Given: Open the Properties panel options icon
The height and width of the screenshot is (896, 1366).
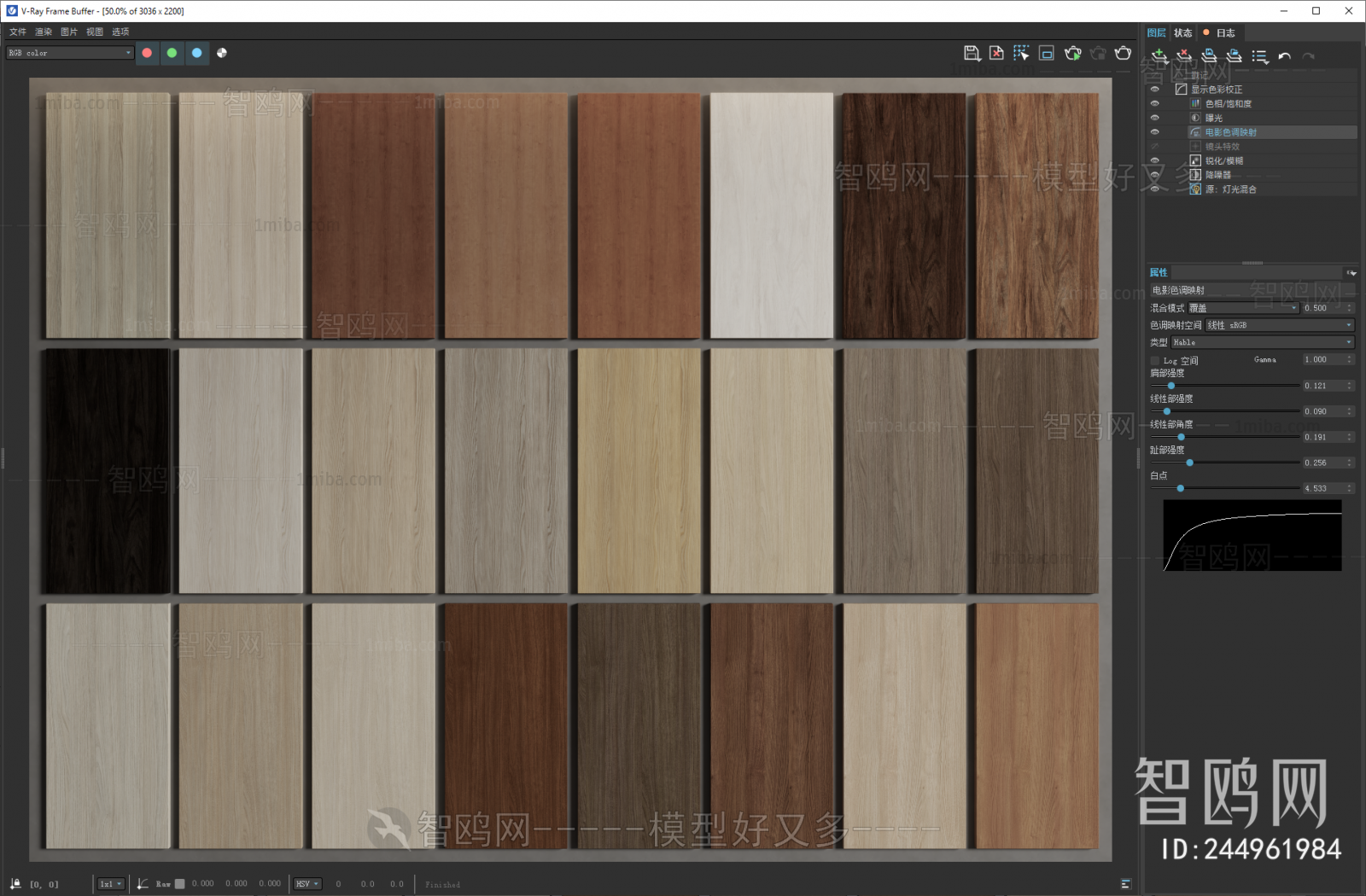Looking at the screenshot, I should tap(1351, 273).
